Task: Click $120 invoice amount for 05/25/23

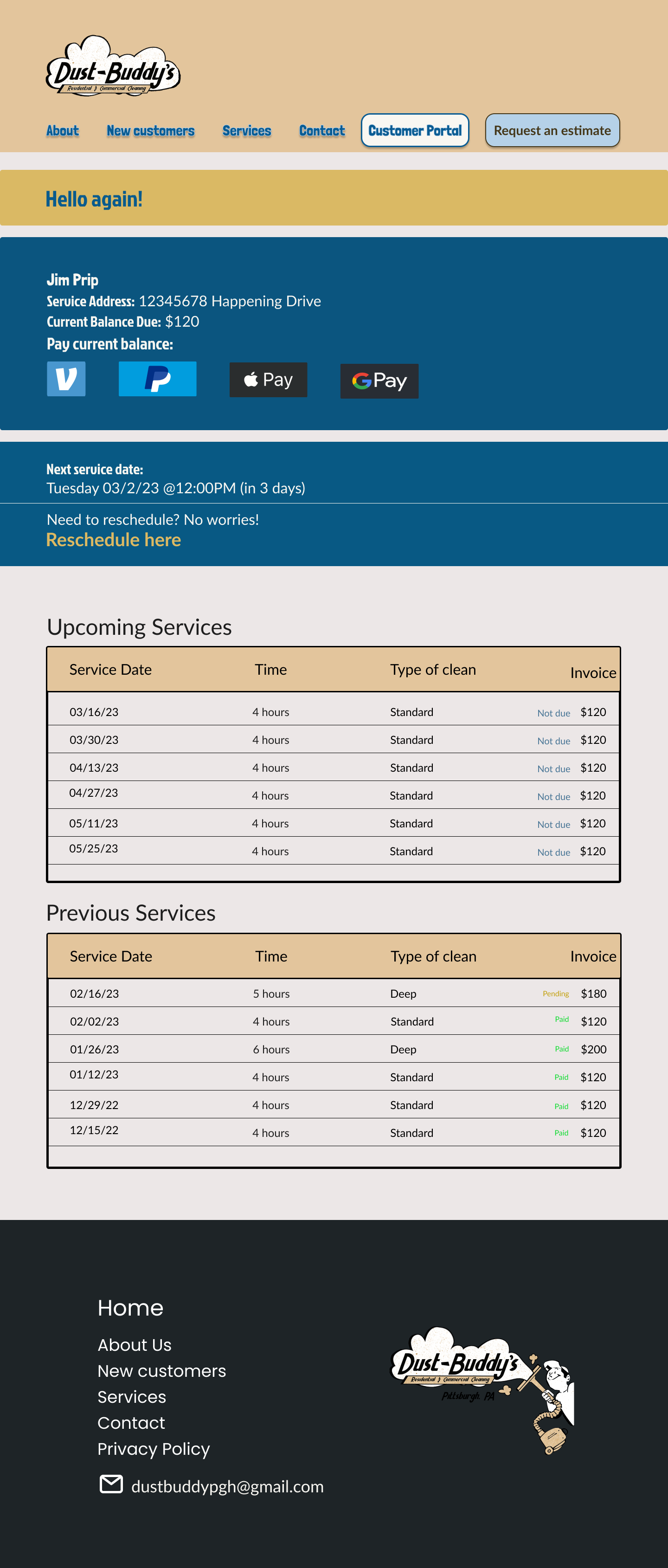Action: click(592, 852)
